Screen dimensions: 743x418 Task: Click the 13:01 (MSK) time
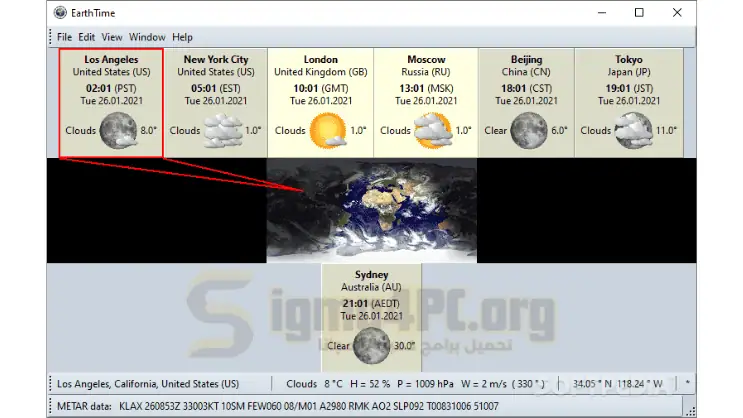426,89
